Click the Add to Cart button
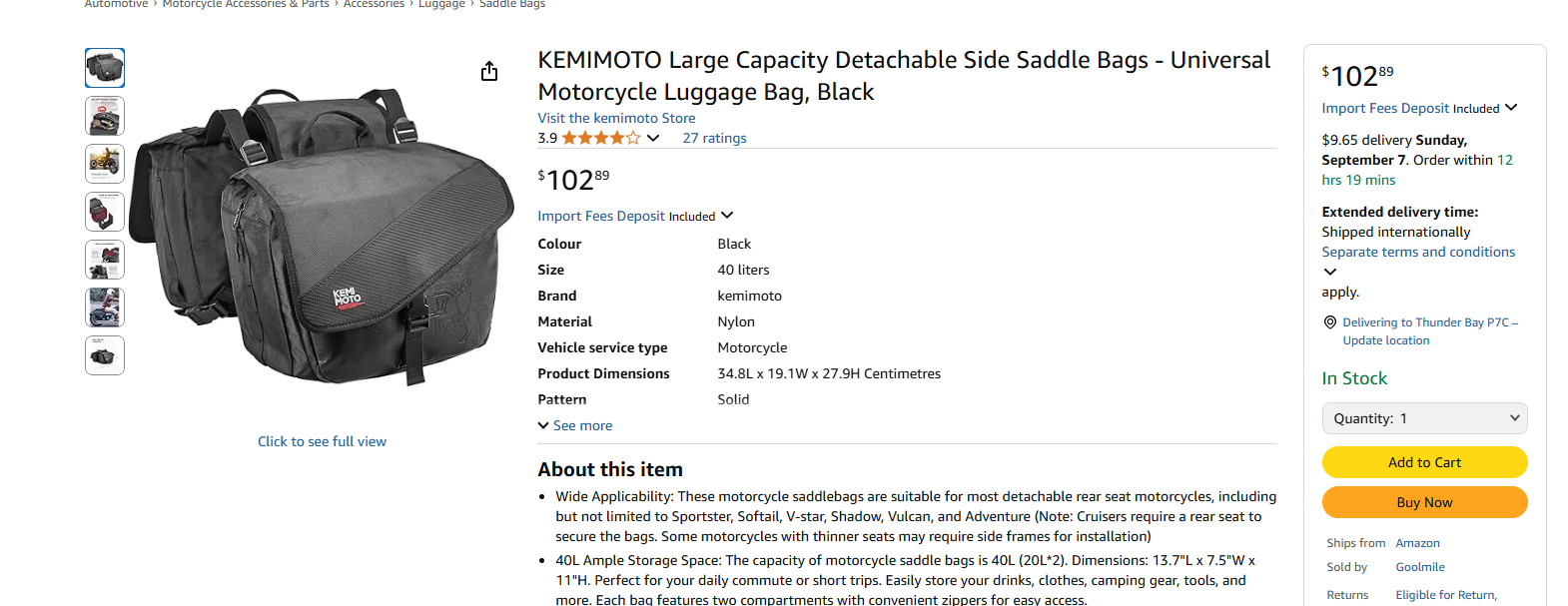1568x606 pixels. pos(1424,462)
